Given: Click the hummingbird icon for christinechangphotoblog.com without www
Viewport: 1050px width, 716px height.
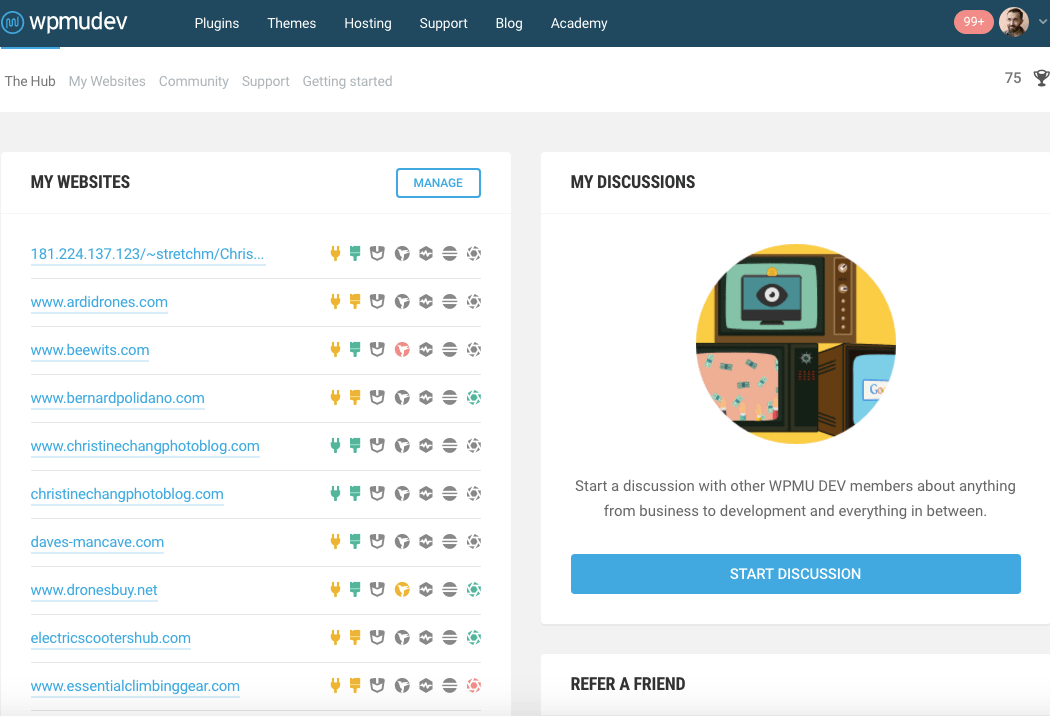Looking at the screenshot, I should coord(402,494).
